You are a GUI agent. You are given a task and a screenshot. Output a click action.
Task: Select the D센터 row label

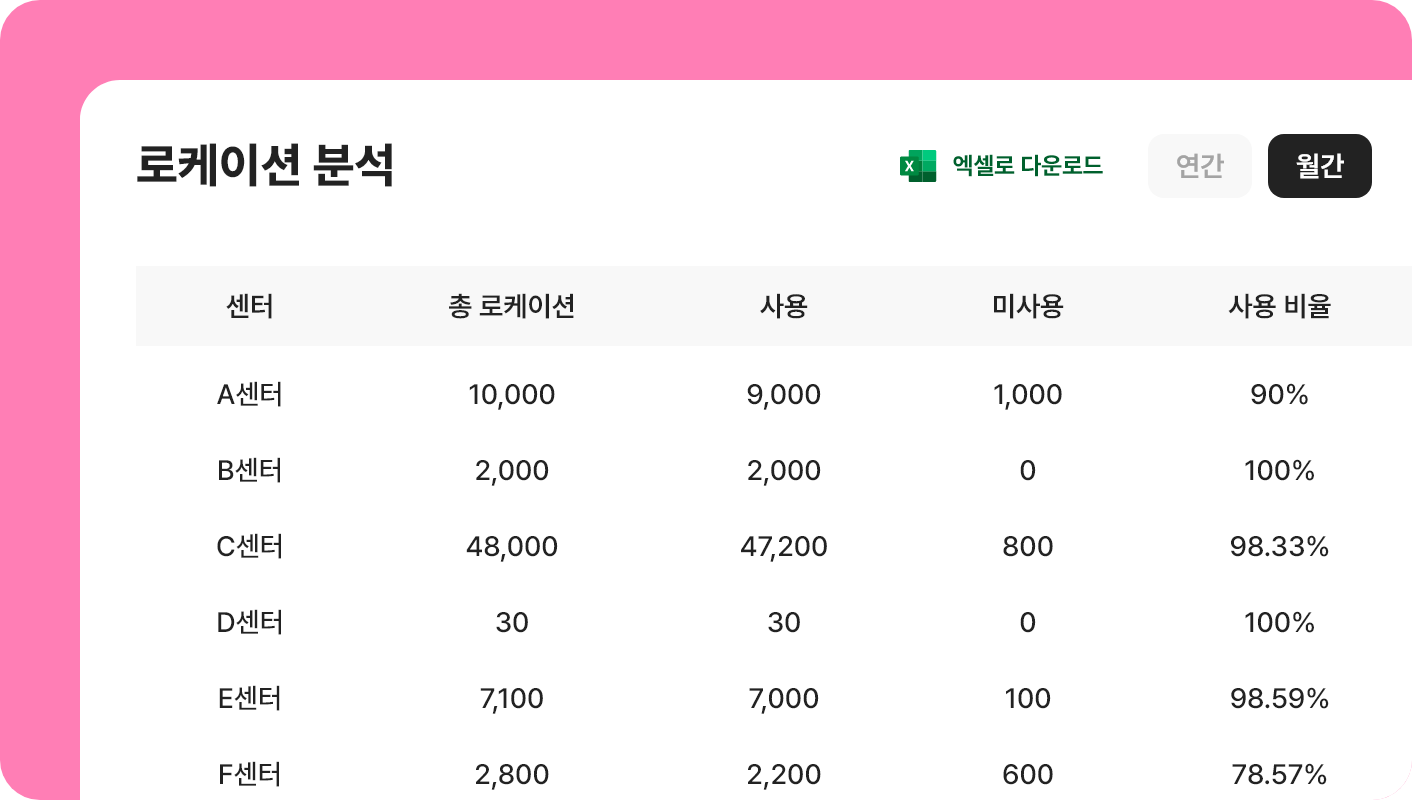pos(250,623)
